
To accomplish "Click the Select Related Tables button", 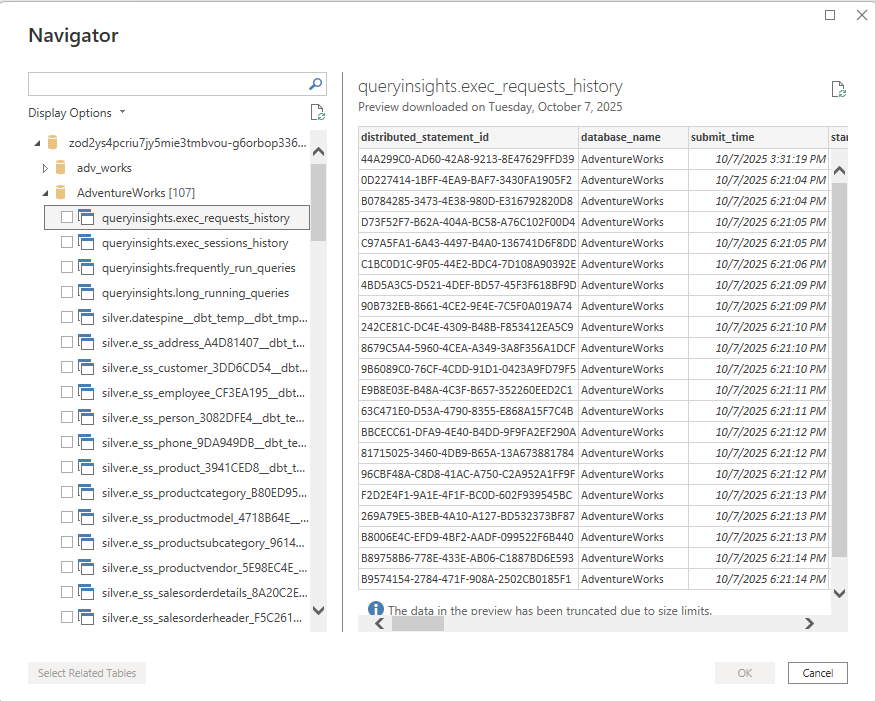I will pos(87,673).
